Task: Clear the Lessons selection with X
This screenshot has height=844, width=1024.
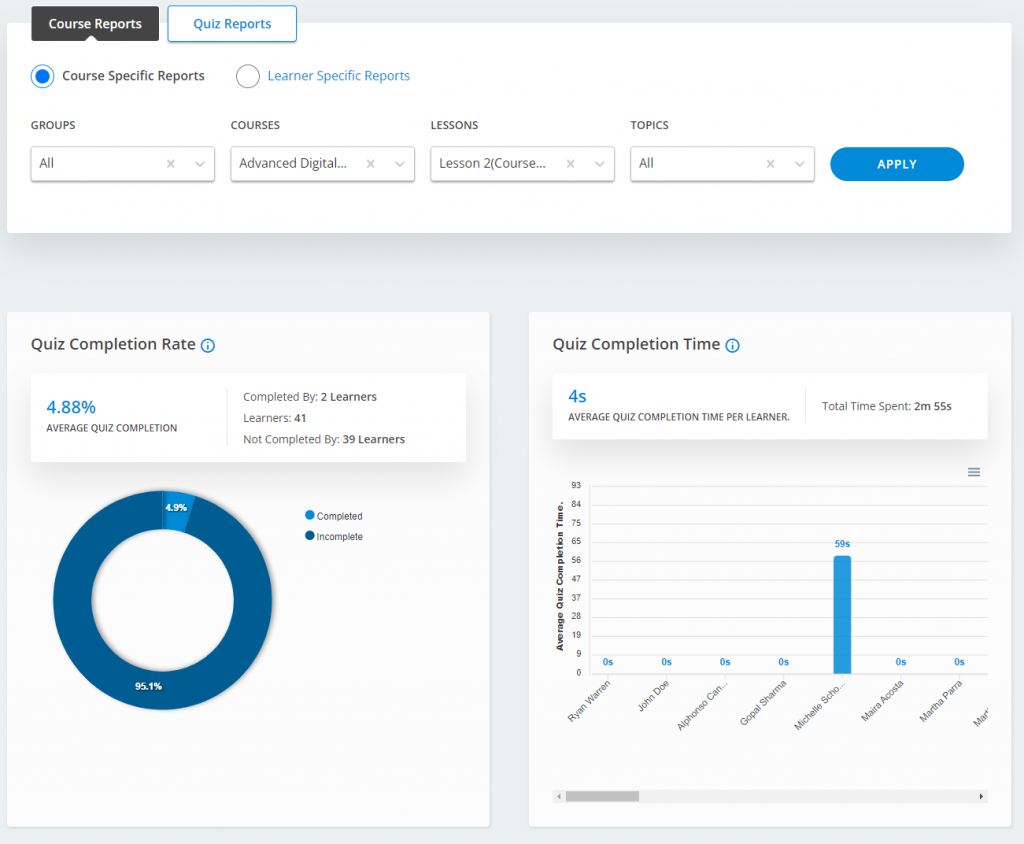Action: coord(570,164)
